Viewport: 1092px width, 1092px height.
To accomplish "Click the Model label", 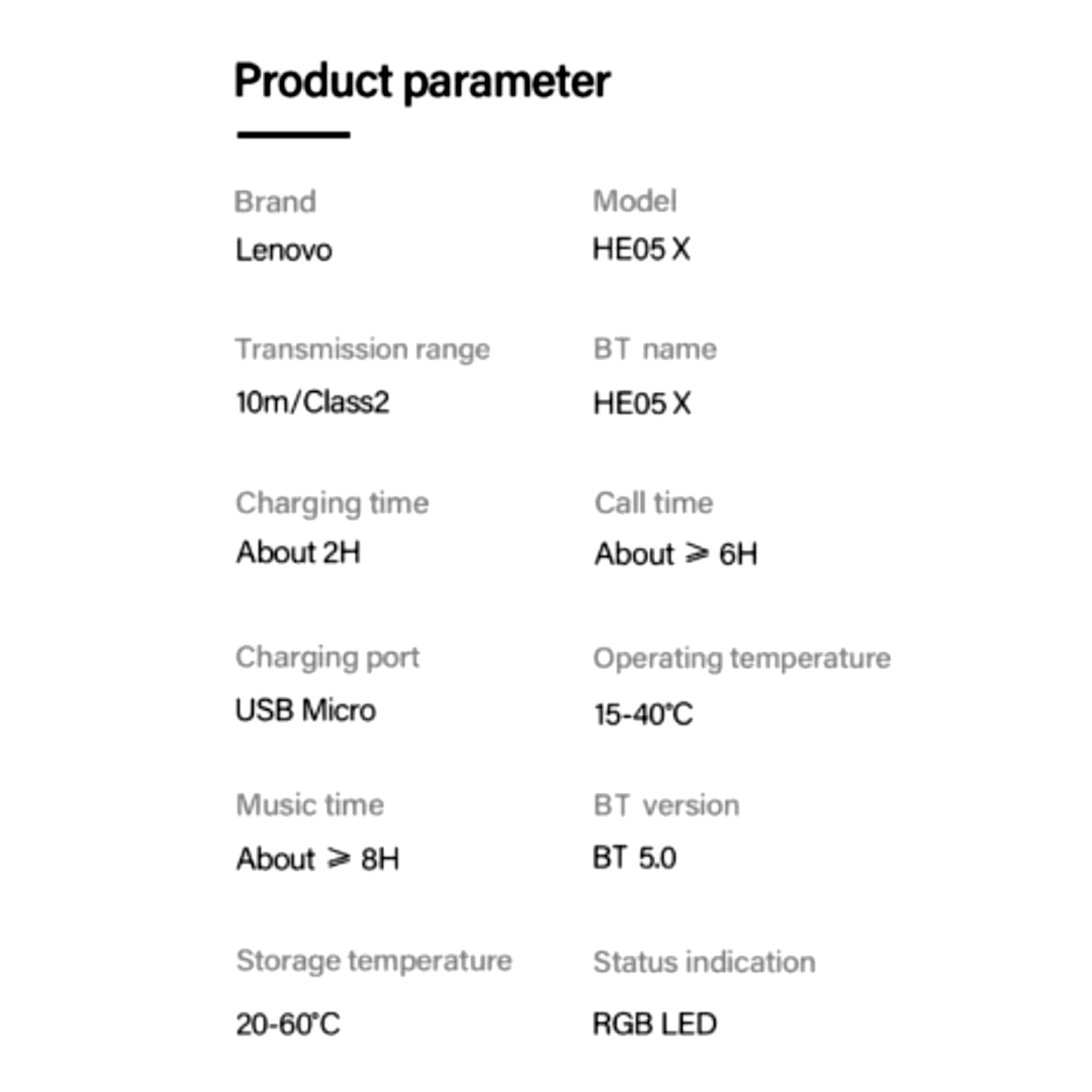I will click(x=634, y=201).
